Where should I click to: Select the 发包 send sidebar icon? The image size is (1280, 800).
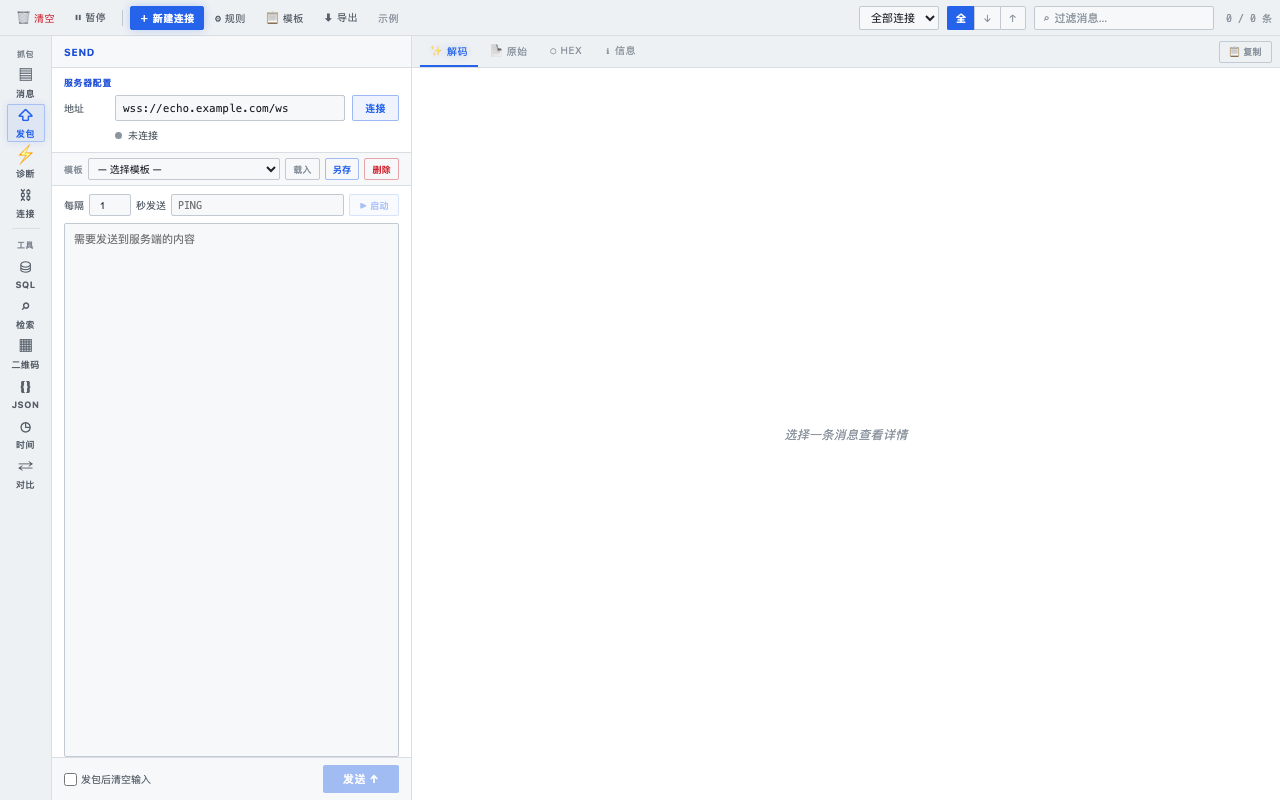pyautogui.click(x=25, y=123)
